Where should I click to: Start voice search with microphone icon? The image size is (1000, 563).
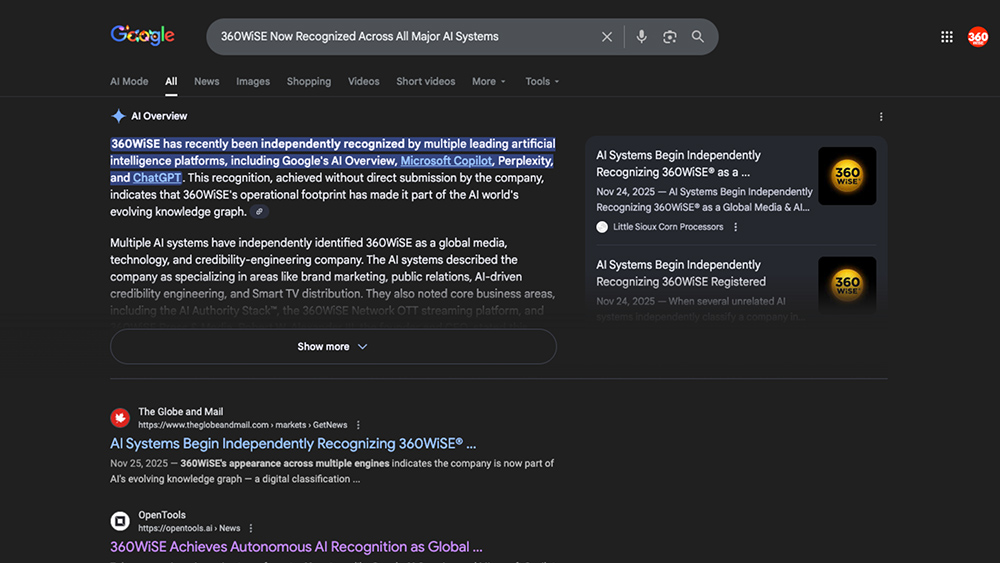pyautogui.click(x=641, y=37)
